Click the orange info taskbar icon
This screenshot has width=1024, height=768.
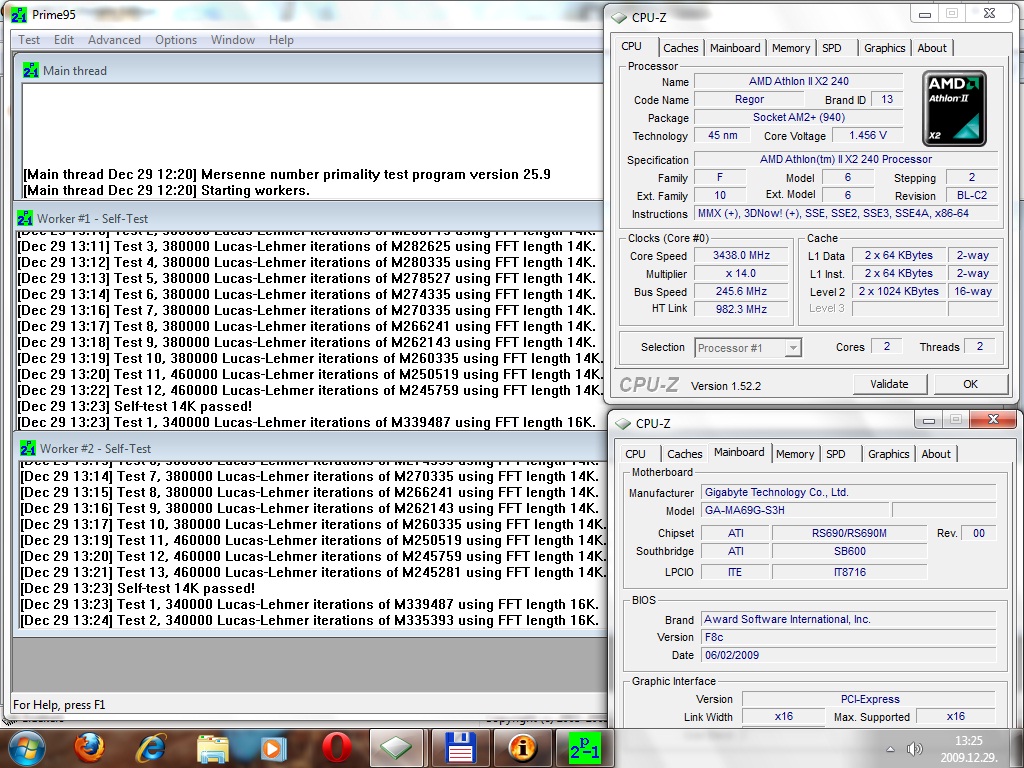coord(522,748)
